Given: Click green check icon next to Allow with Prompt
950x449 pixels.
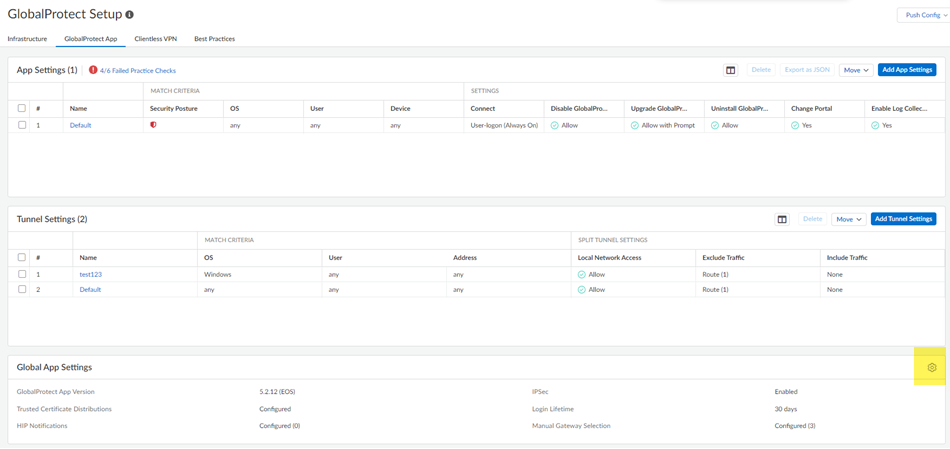Looking at the screenshot, I should point(635,126).
